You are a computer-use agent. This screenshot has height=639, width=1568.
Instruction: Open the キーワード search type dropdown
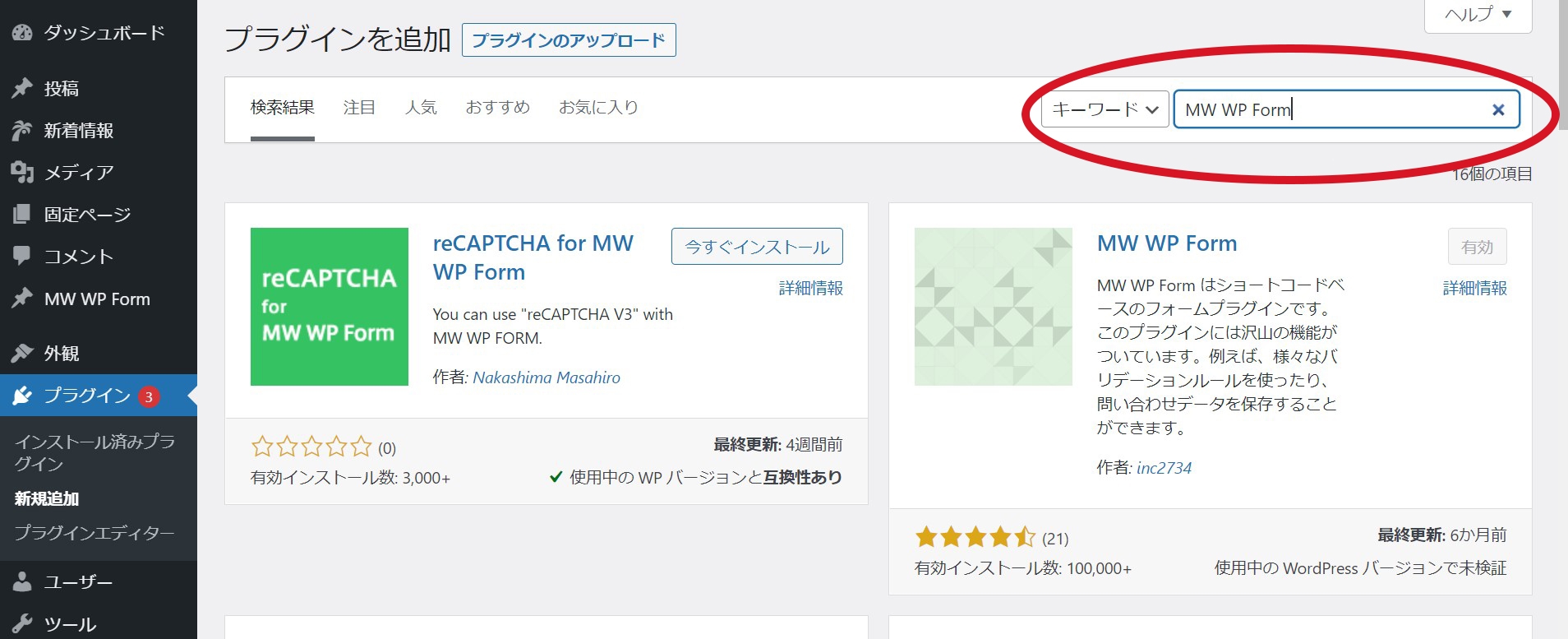1105,109
